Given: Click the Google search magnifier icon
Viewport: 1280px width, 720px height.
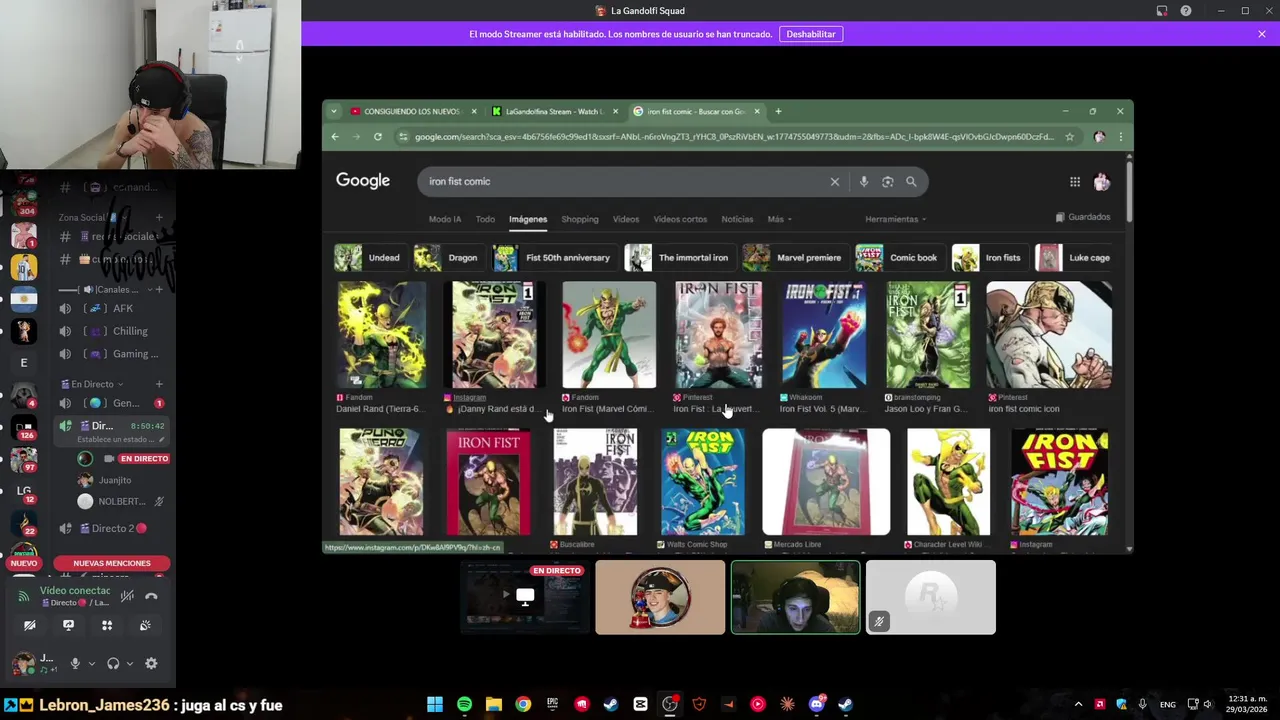Looking at the screenshot, I should 911,182.
